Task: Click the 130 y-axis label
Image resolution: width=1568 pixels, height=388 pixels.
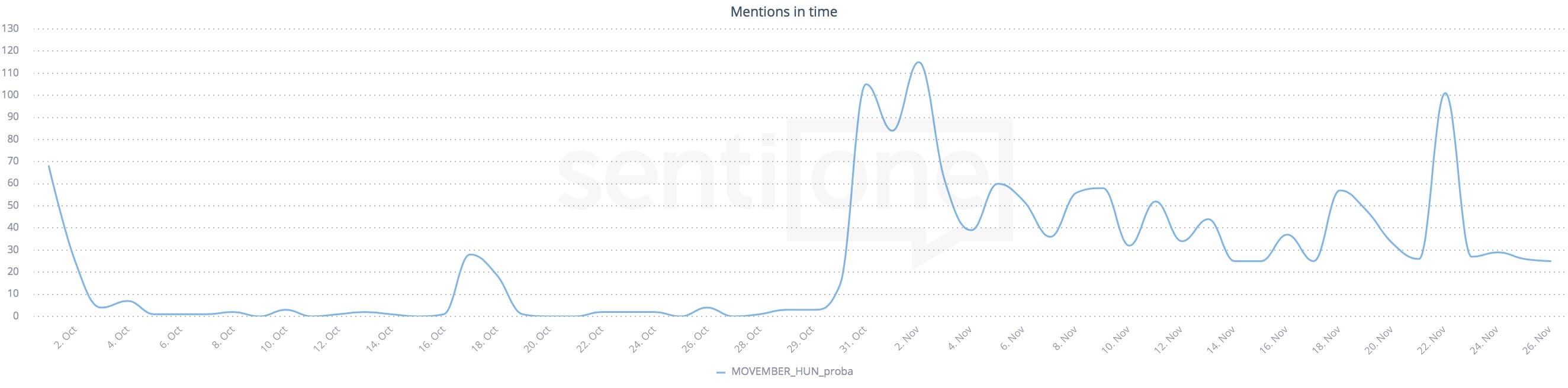Action: 10,28
